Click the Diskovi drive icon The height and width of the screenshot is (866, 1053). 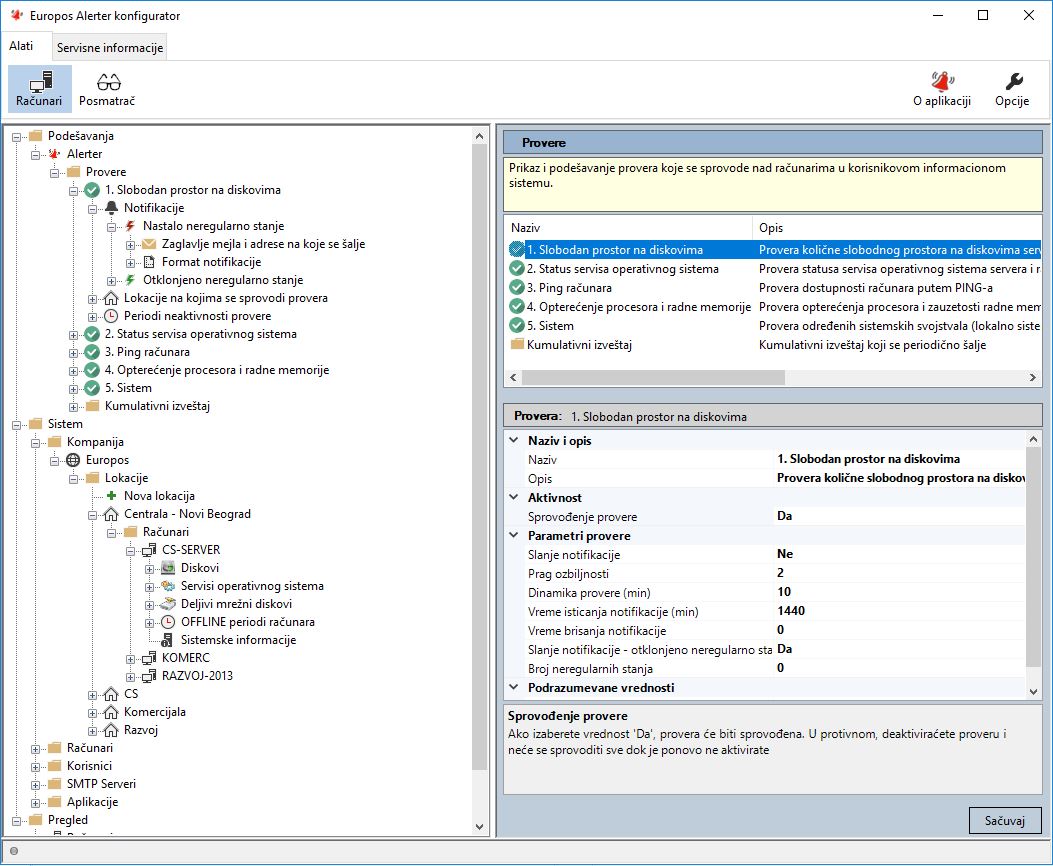(x=168, y=569)
